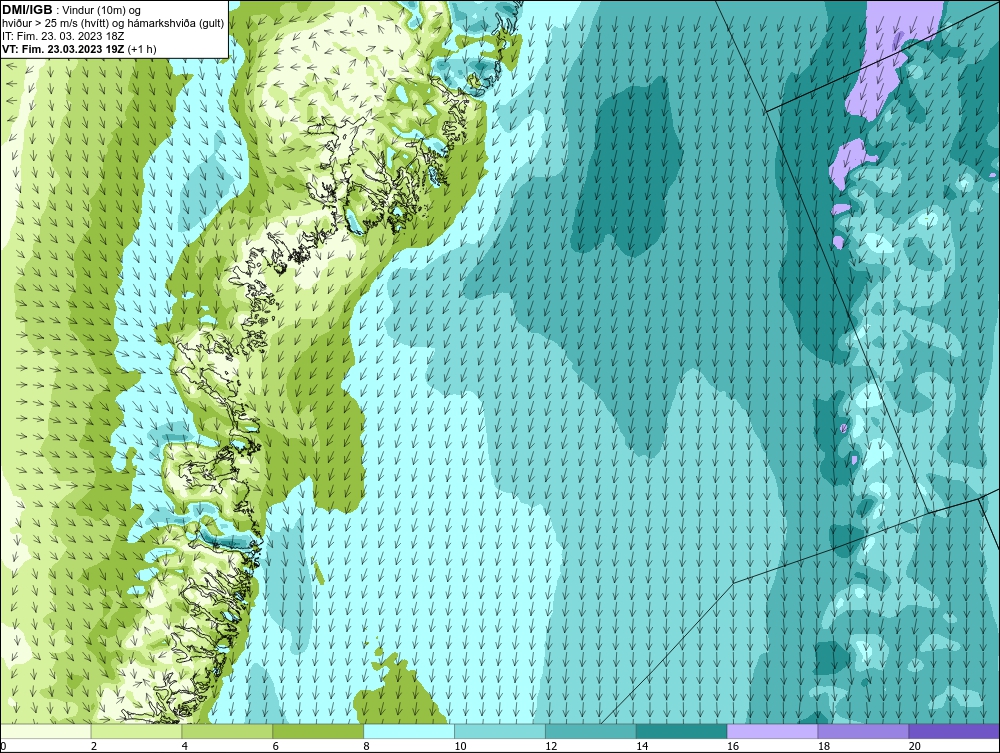Click the legend scale label 6
This screenshot has width=1000, height=753.
click(276, 746)
